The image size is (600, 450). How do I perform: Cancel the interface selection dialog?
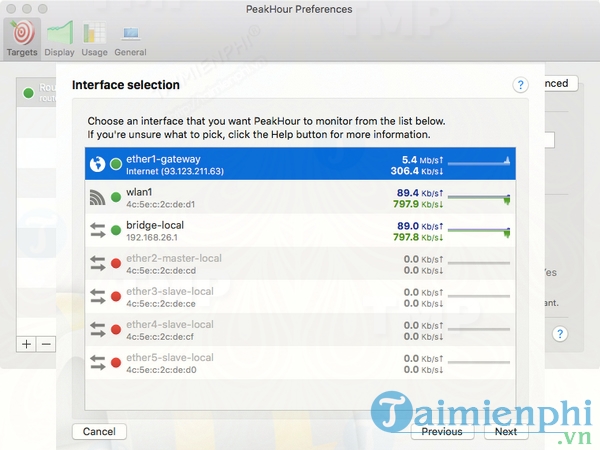pos(99,432)
